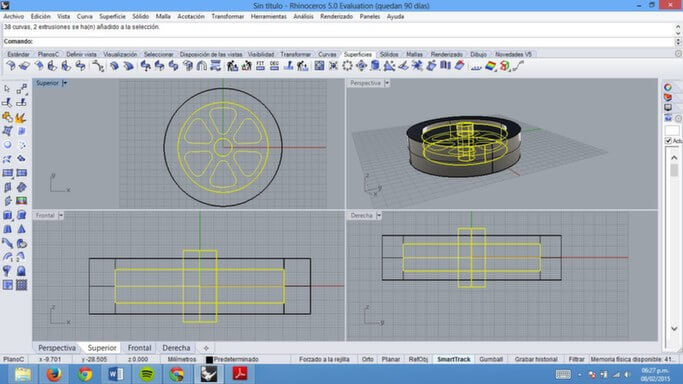The height and width of the screenshot is (384, 683).
Task: Expand the Perspectiva viewport menu arrow
Action: (387, 83)
